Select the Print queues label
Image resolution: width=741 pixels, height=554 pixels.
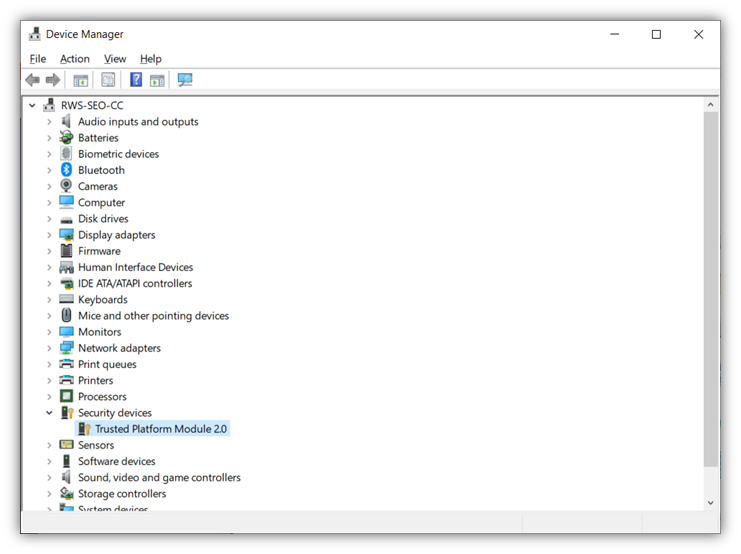point(107,364)
